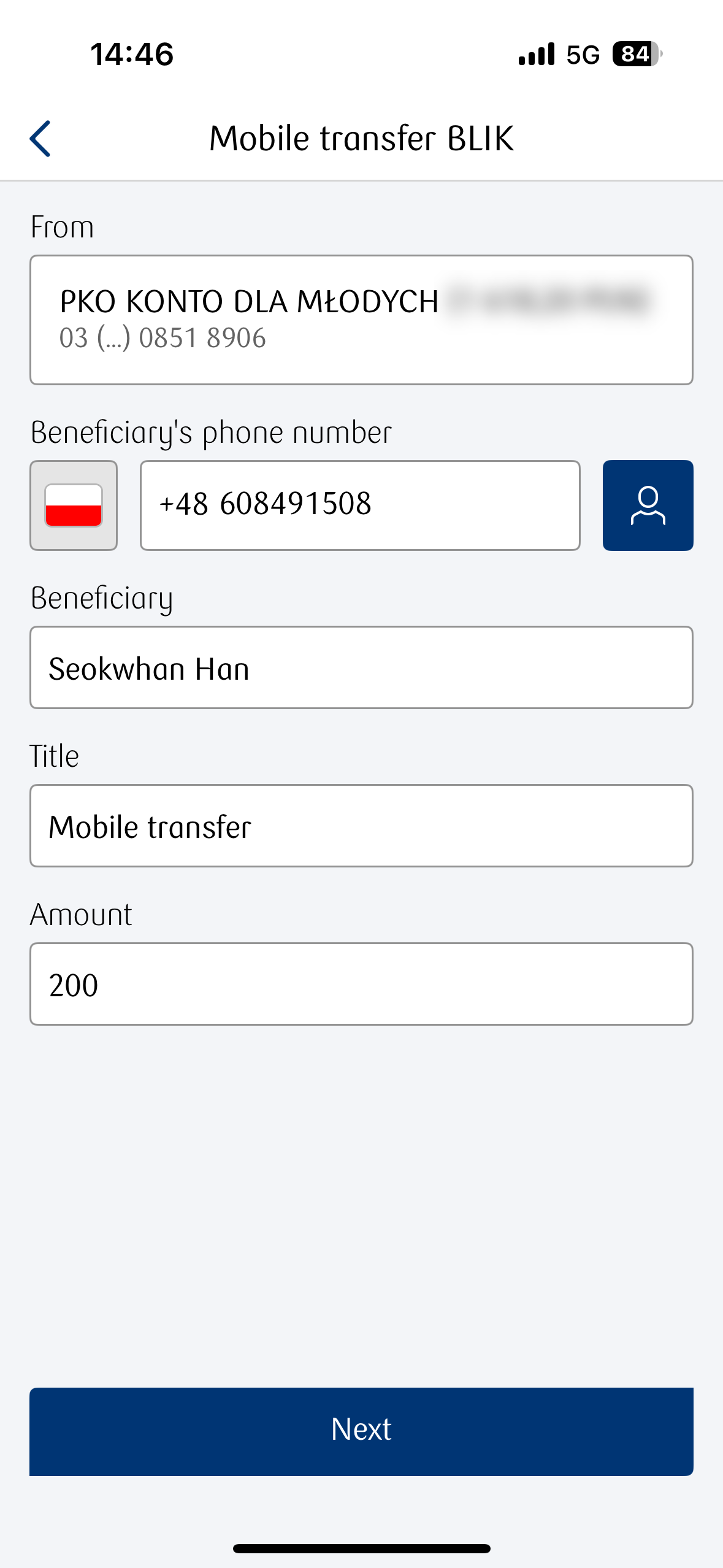Tap the Amount label
This screenshot has height=1568, width=723.
tap(81, 915)
